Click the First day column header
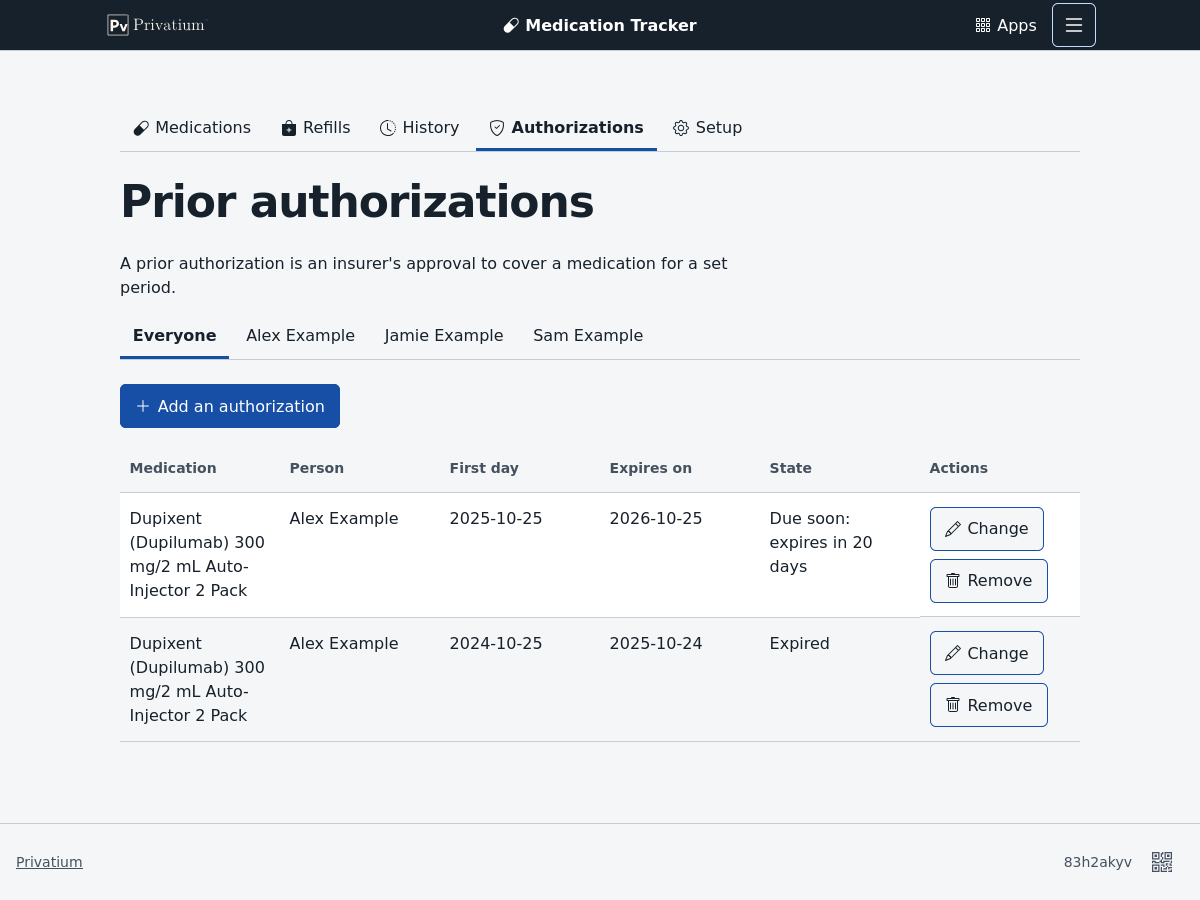1200x900 pixels. [484, 468]
